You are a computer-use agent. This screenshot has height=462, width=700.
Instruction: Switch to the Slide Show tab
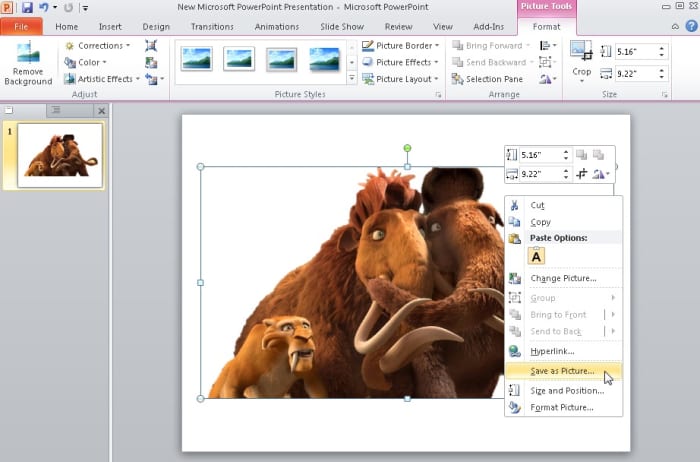click(x=342, y=27)
